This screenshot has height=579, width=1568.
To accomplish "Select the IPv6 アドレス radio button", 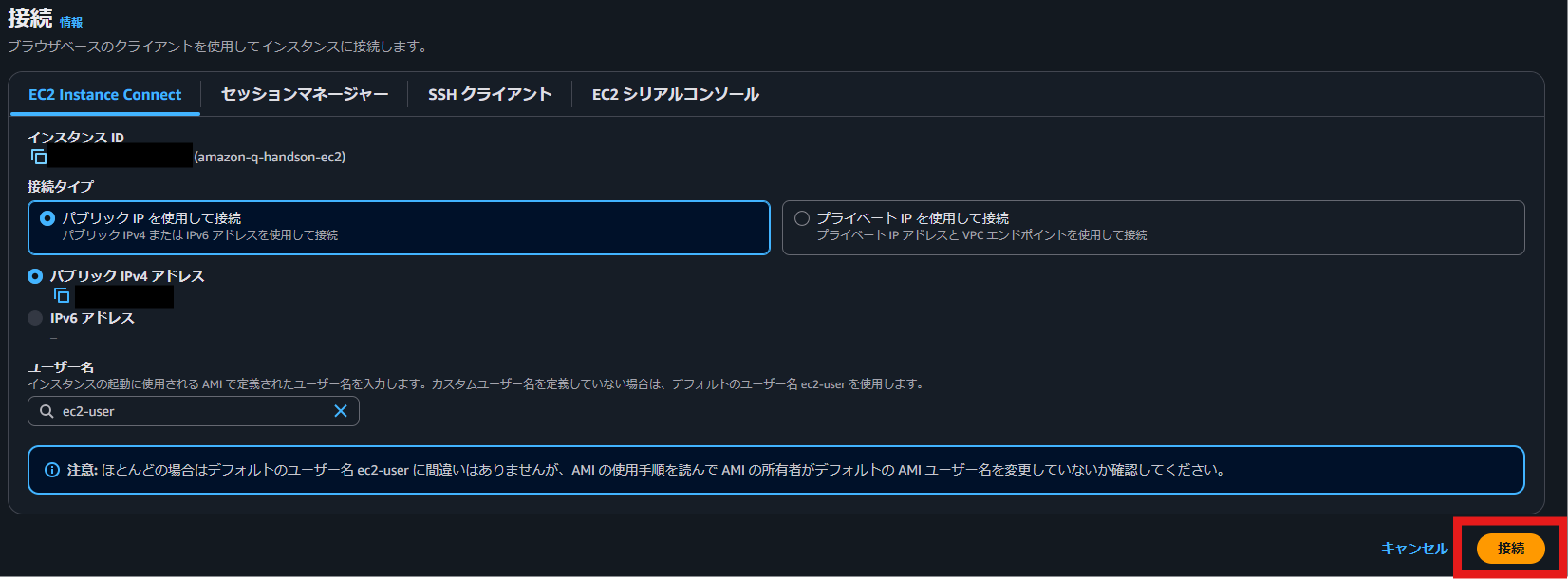I will pos(34,318).
